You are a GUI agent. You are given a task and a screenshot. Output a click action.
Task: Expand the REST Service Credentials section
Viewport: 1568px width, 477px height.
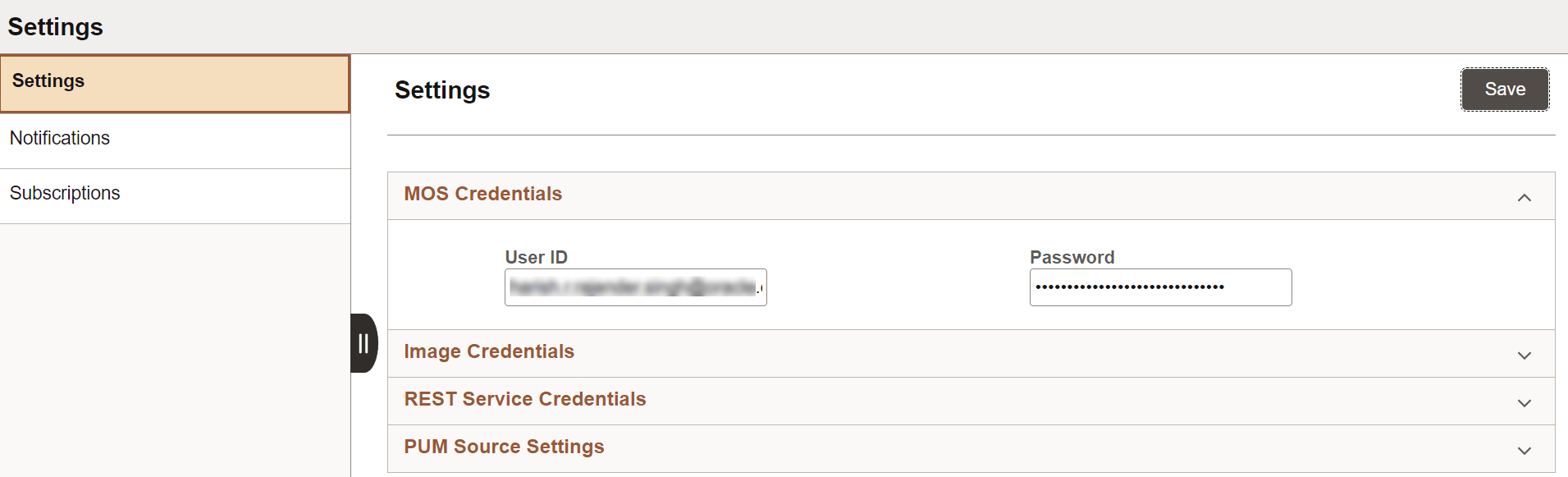pos(1525,402)
